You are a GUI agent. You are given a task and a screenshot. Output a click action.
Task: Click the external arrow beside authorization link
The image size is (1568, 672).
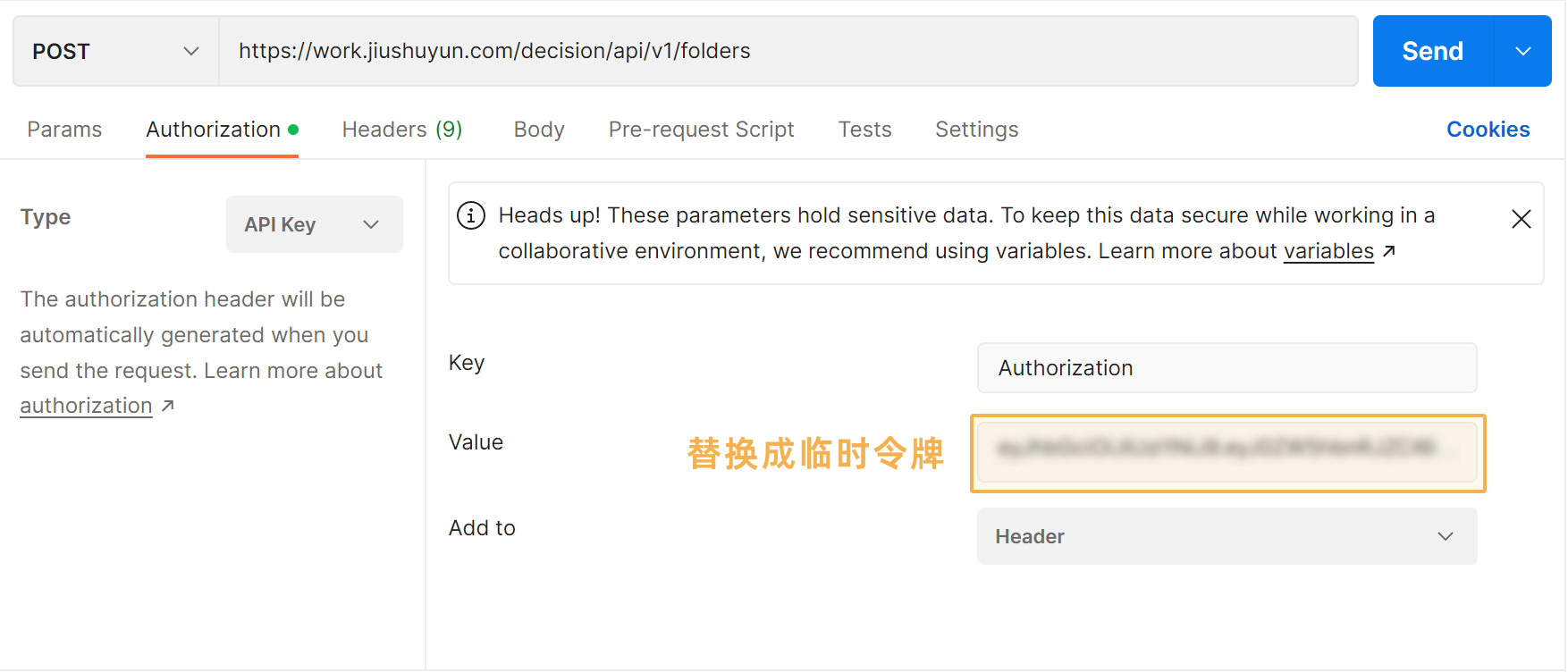tap(168, 406)
